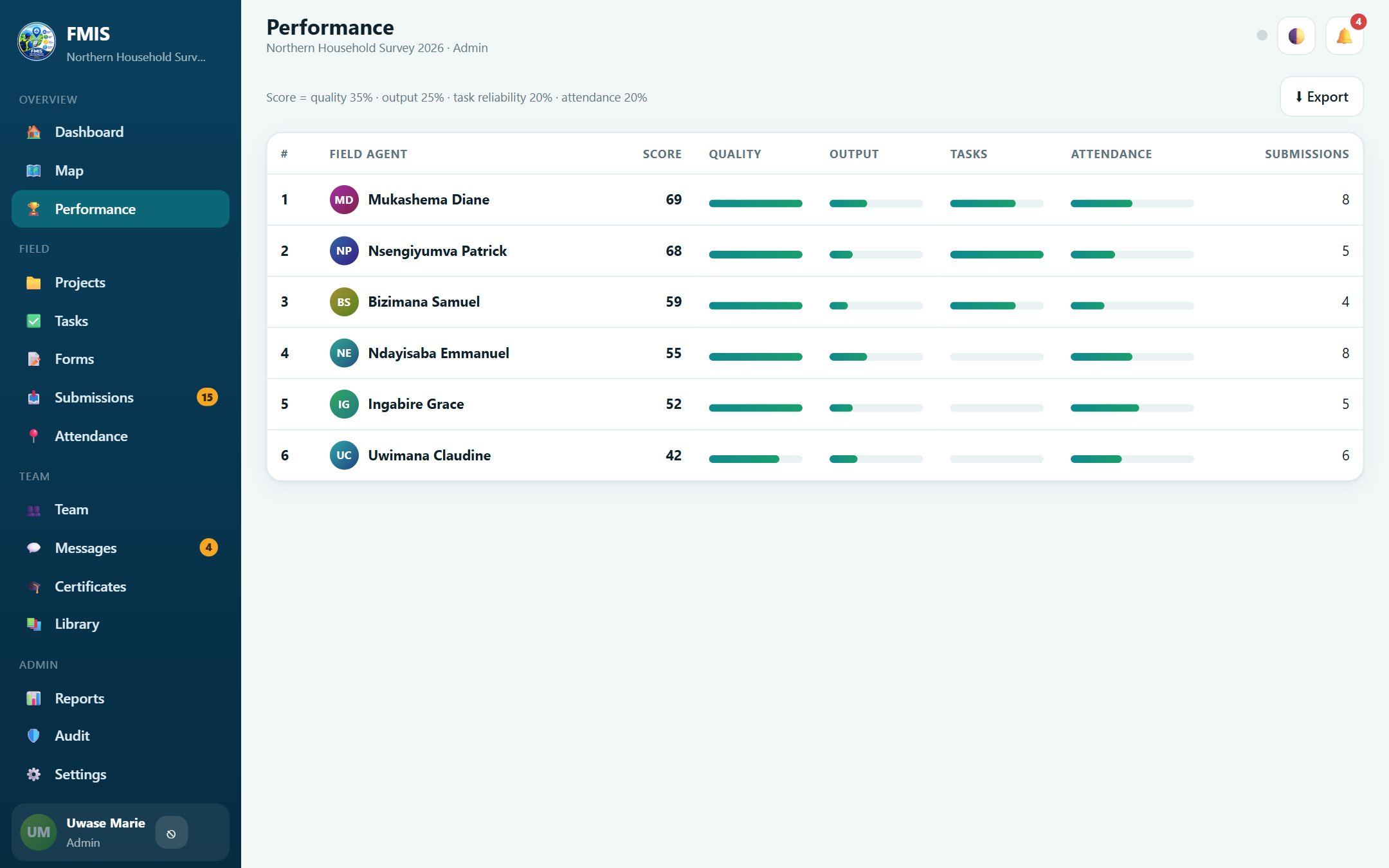This screenshot has width=1389, height=868.
Task: Click the FIELD AGENT column header
Action: coord(368,154)
